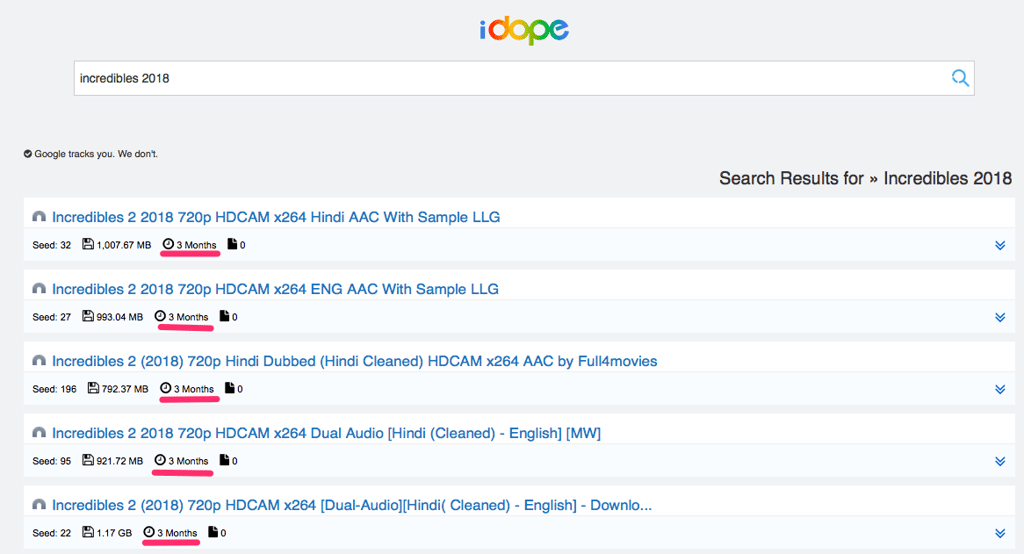Screen dimensions: 1024x554
Task: Click the disk size icon beside 921.72 MB
Action: coord(88,460)
